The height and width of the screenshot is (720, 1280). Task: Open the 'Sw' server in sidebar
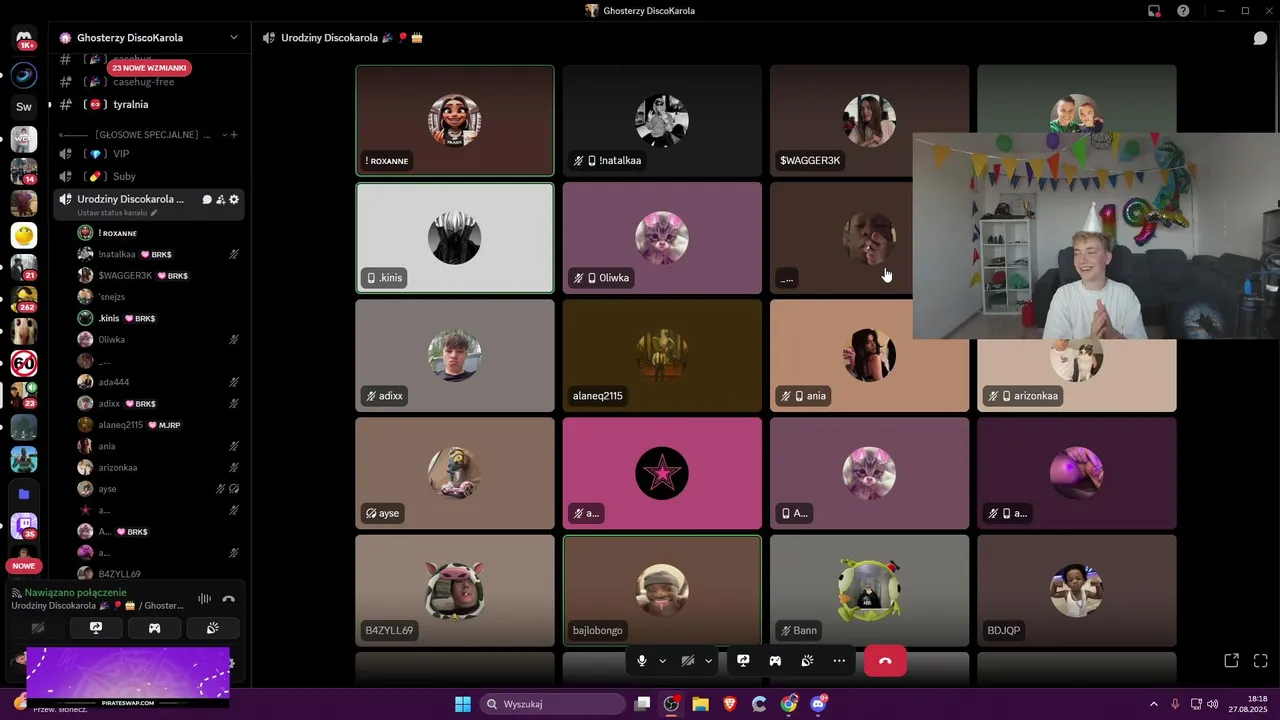coord(24,106)
